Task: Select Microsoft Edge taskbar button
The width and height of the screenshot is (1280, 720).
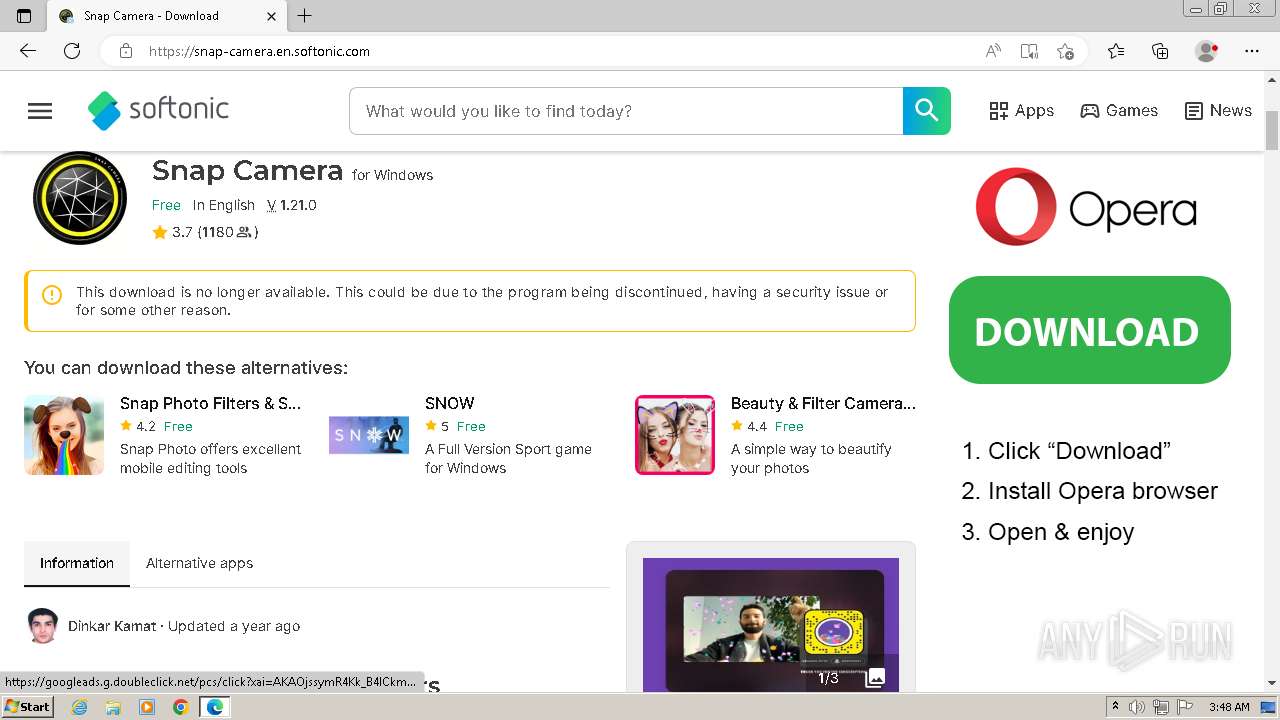Action: coord(214,707)
